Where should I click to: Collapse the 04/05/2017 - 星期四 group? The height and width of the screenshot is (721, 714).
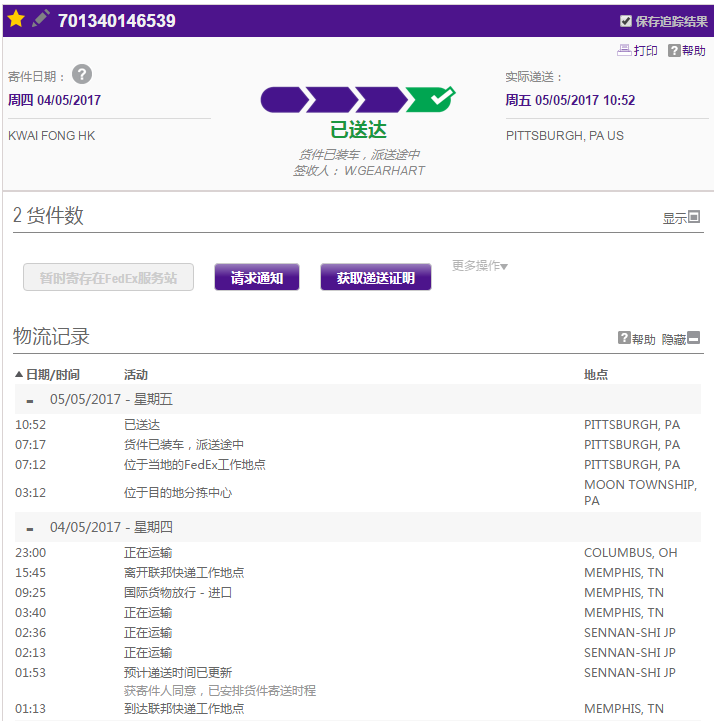point(30,529)
